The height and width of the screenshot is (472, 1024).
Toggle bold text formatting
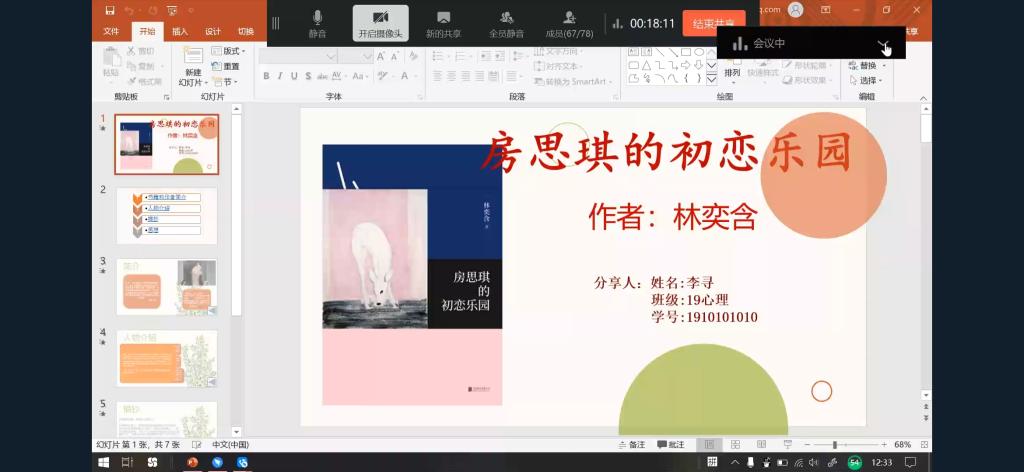(x=266, y=76)
